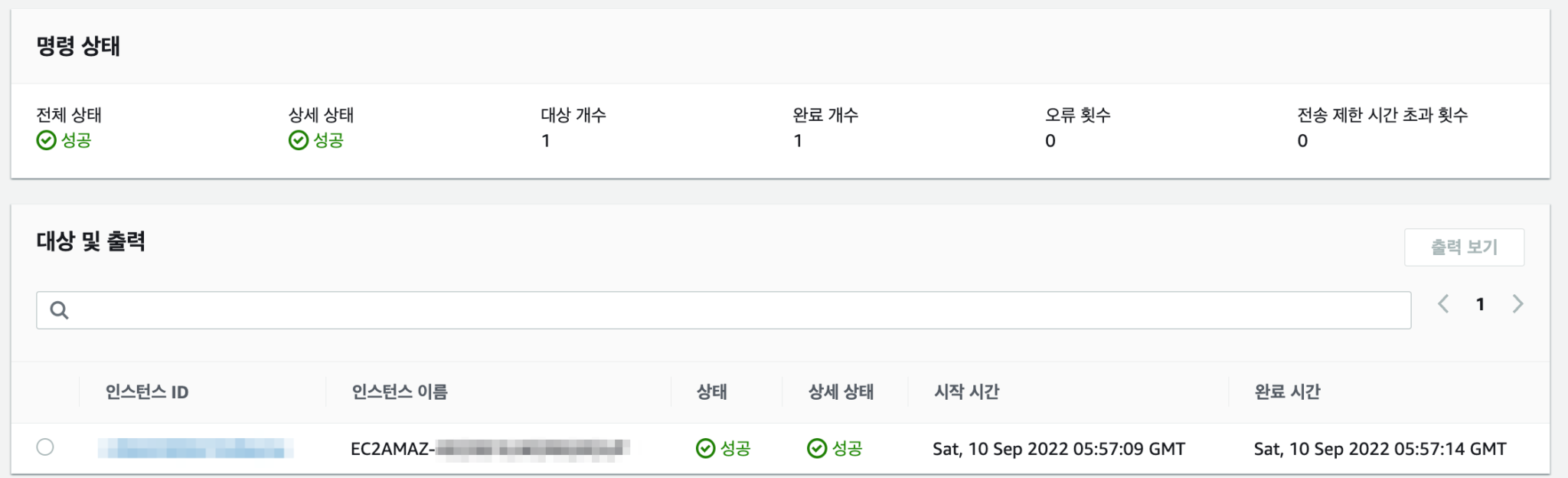Click the 성공 status icon in the instance row
Screen dimensions: 1568x478
pos(705,448)
